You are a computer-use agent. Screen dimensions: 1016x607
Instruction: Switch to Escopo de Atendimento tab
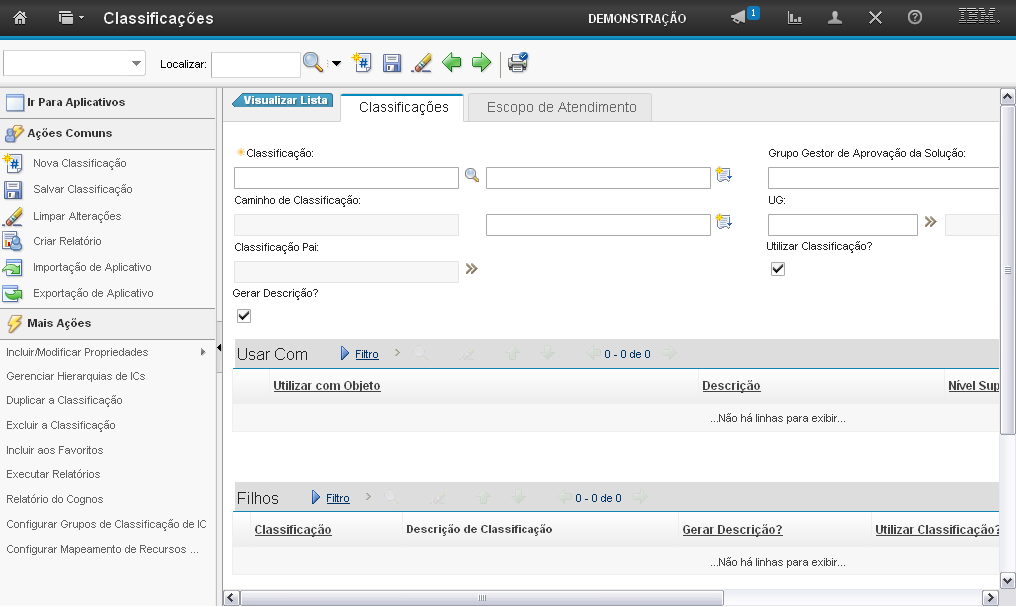(x=561, y=107)
